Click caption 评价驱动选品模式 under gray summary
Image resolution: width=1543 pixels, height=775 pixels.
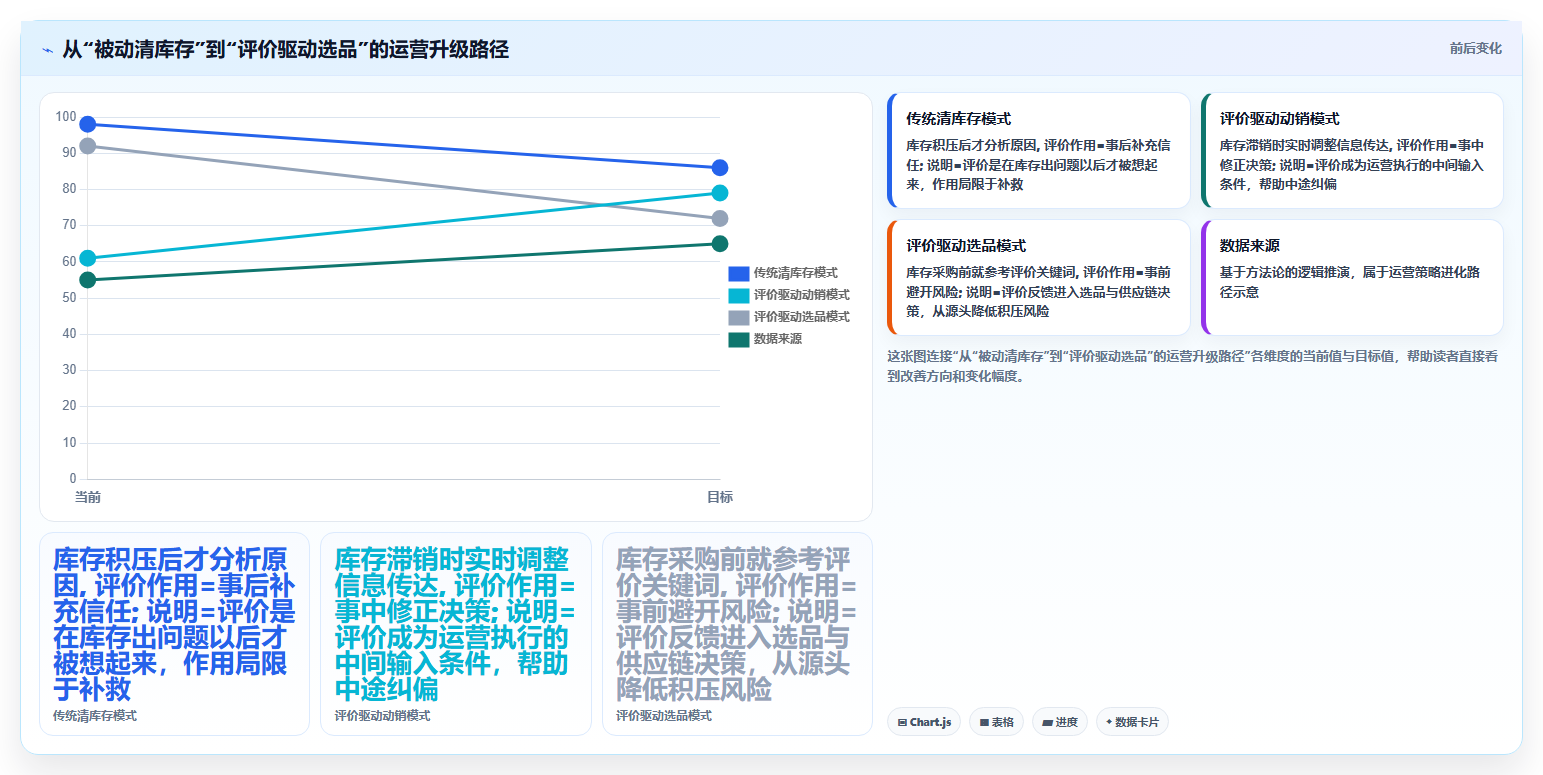(x=664, y=716)
